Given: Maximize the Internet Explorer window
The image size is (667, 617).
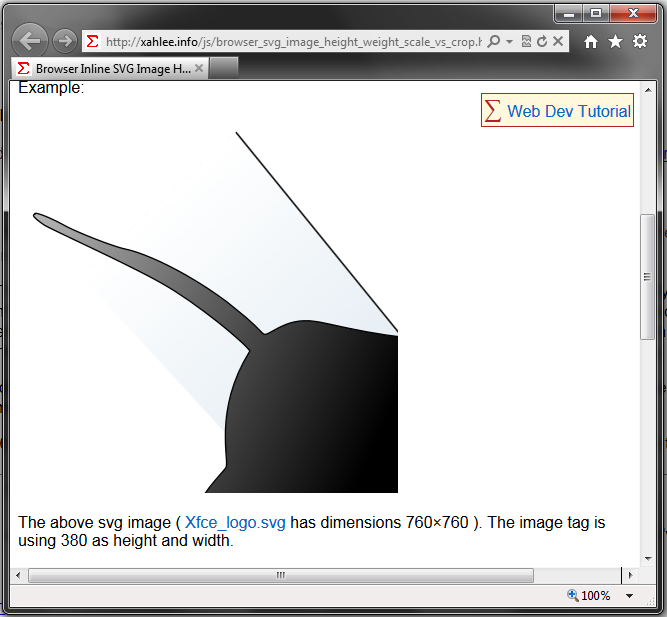Looking at the screenshot, I should coord(596,13).
